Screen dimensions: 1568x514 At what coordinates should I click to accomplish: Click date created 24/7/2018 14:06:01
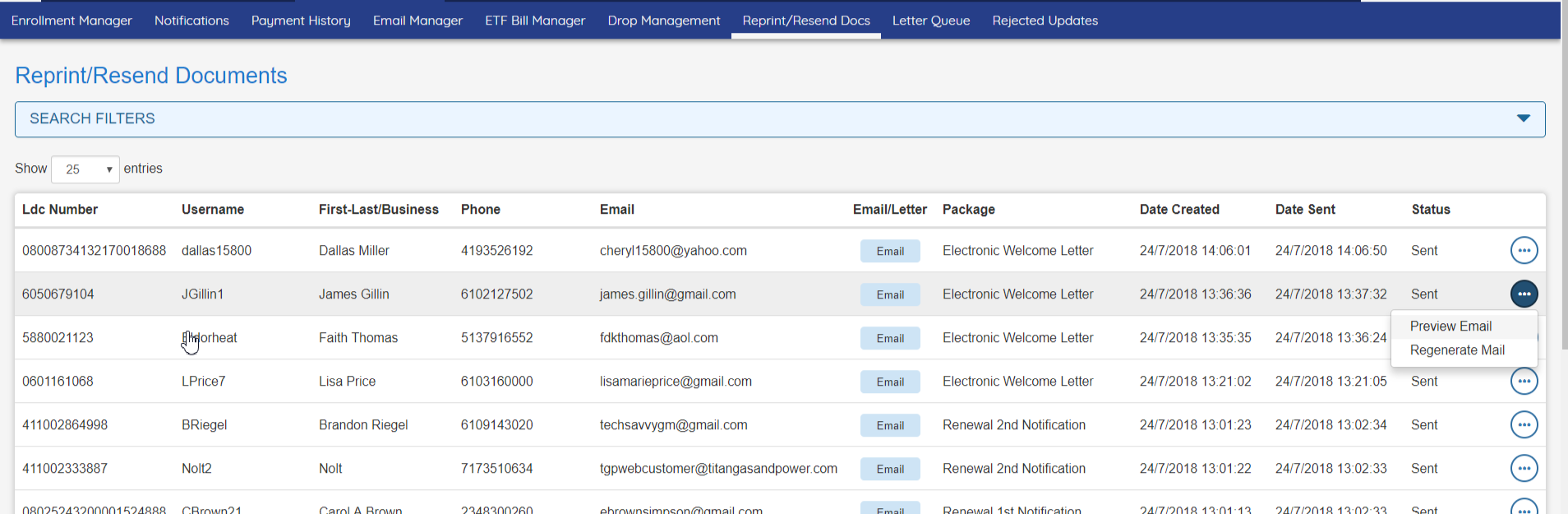pos(1195,251)
